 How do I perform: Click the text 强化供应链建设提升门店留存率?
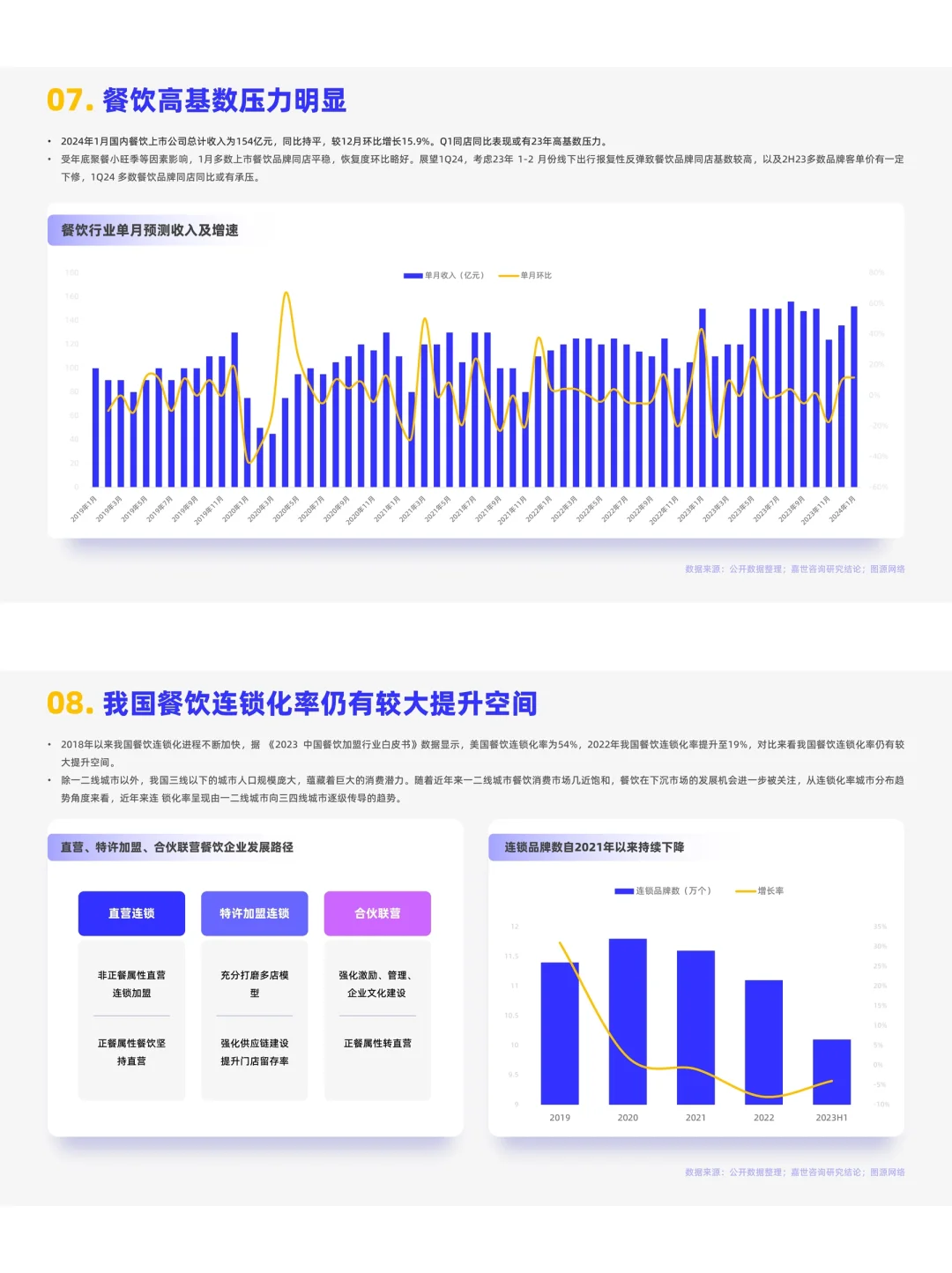tap(255, 1052)
